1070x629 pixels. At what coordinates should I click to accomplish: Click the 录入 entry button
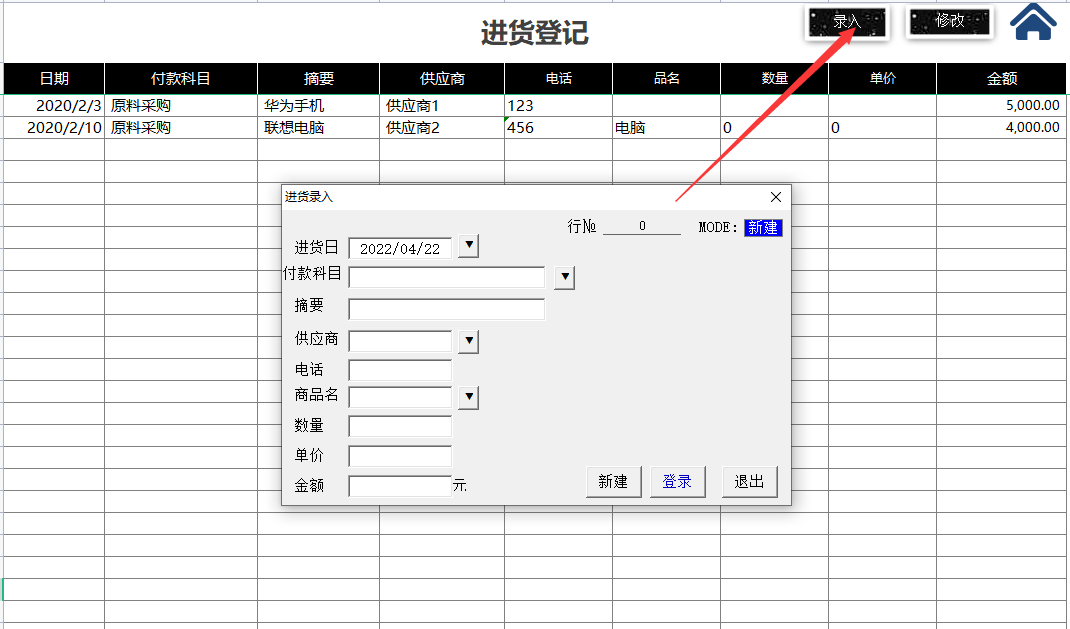[845, 21]
